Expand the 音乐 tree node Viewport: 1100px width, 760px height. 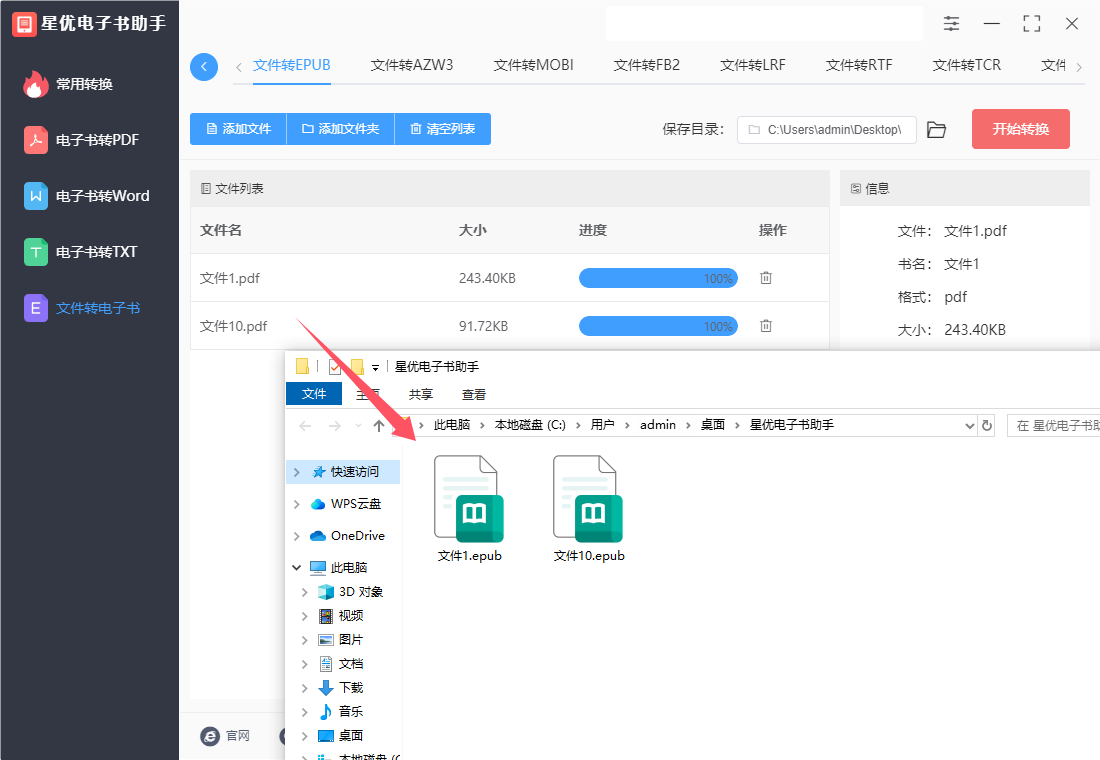(304, 712)
